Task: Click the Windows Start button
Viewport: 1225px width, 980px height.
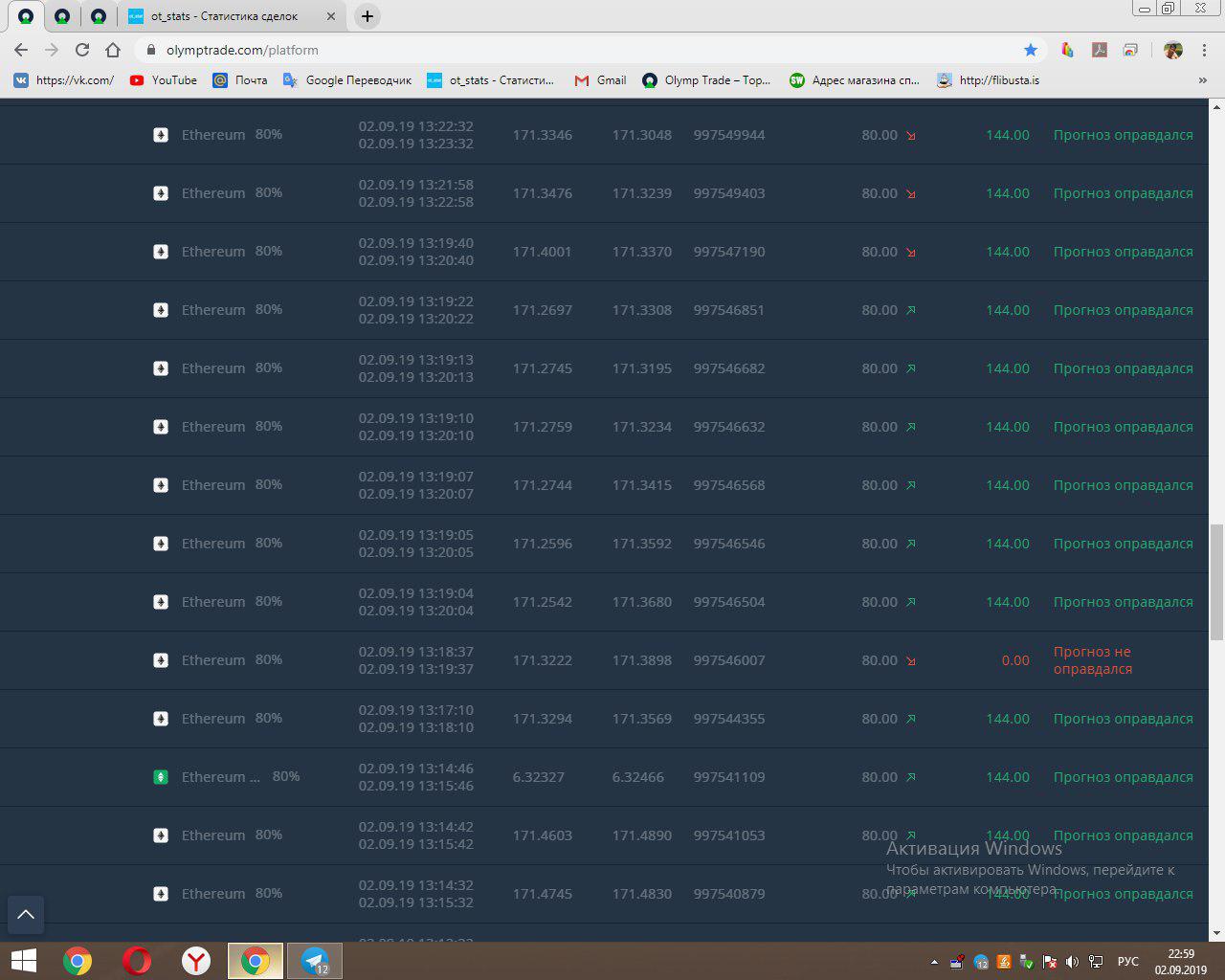Action: pyautogui.click(x=24, y=961)
